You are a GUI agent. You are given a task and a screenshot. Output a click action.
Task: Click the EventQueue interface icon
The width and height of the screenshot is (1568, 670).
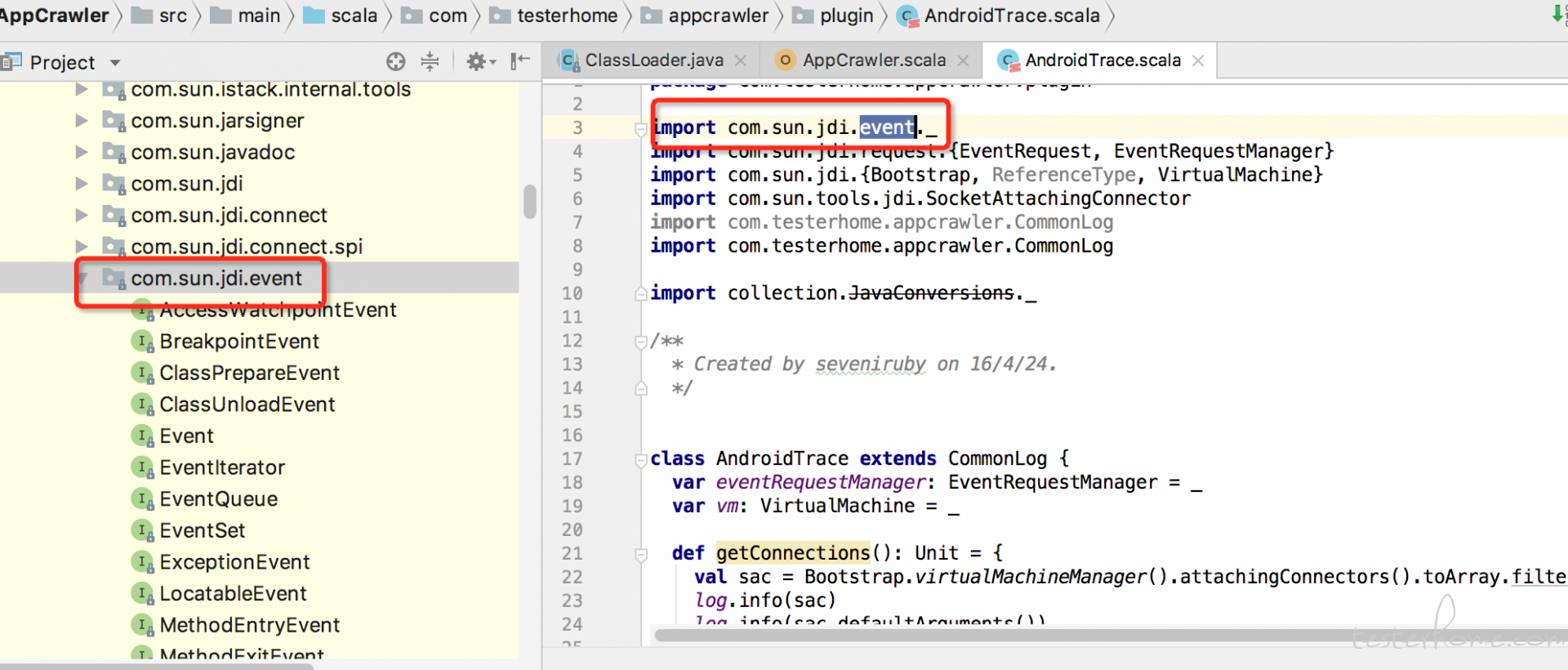point(143,498)
